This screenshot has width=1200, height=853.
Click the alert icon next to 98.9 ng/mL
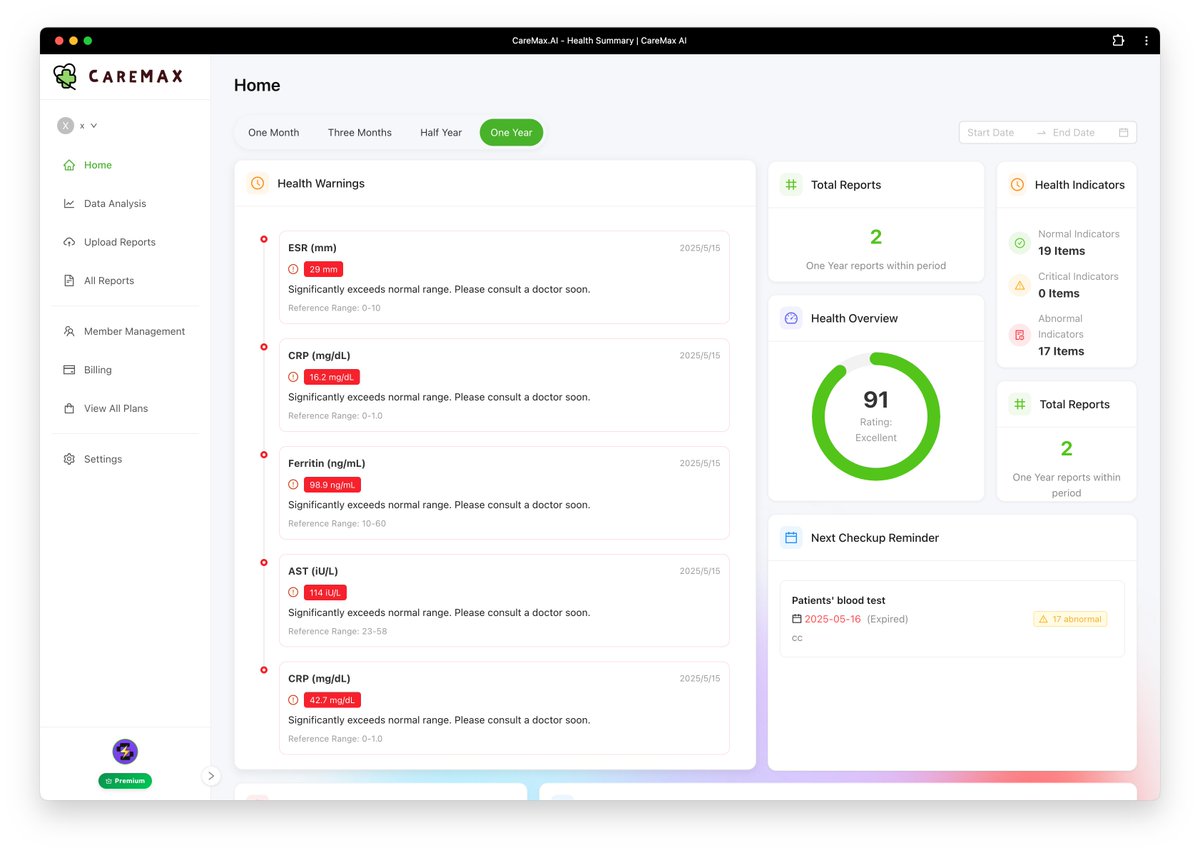293,485
